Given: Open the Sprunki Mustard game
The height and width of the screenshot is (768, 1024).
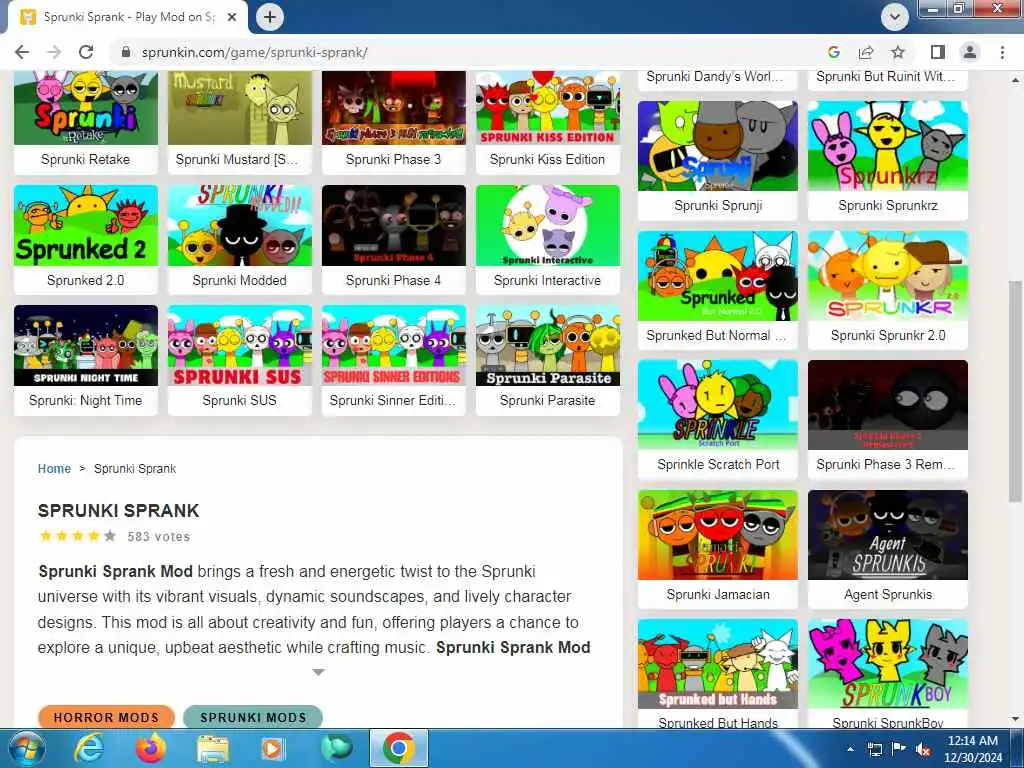Looking at the screenshot, I should click(x=240, y=122).
